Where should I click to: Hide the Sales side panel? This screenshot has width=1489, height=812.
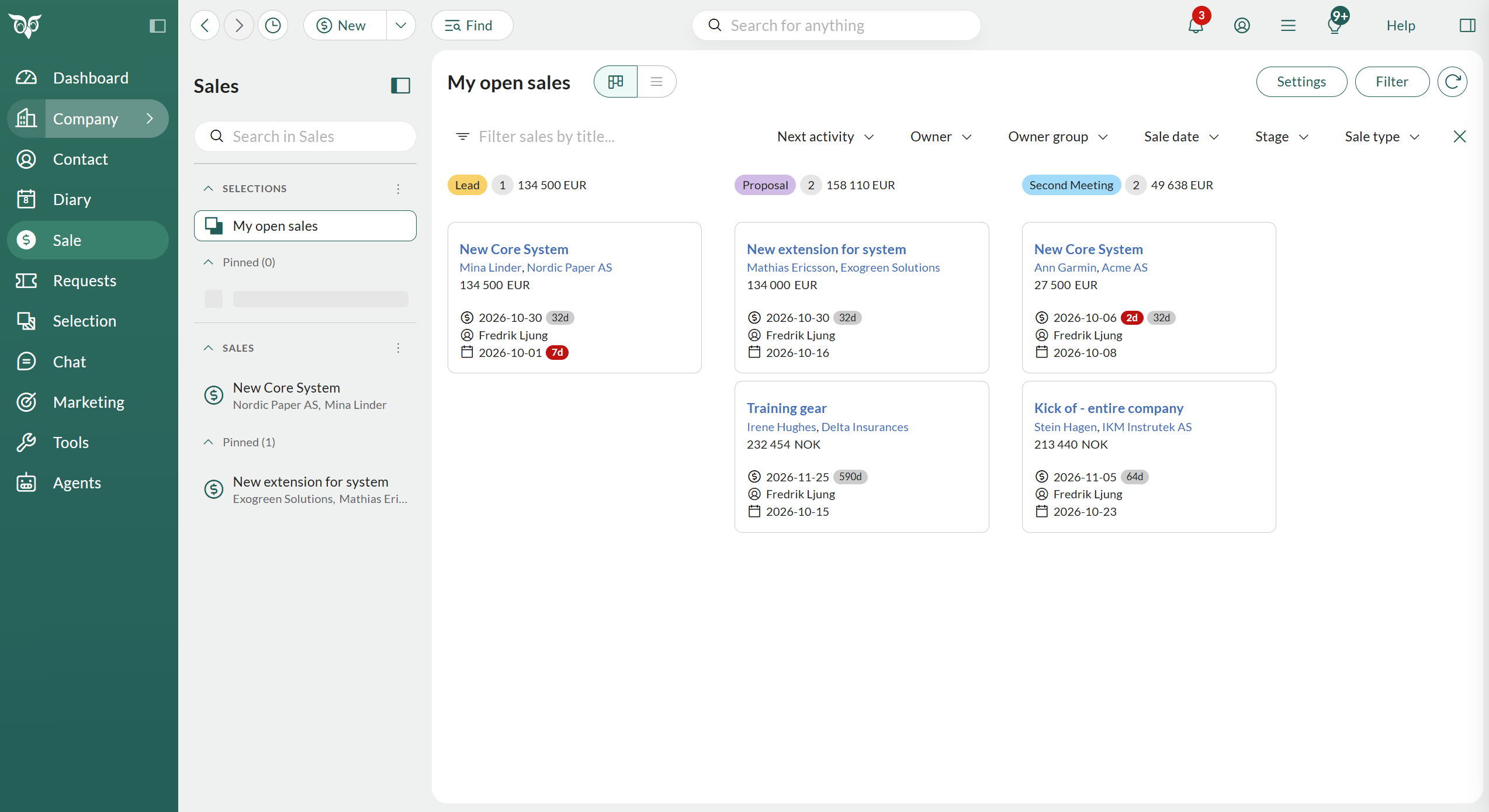pos(400,86)
